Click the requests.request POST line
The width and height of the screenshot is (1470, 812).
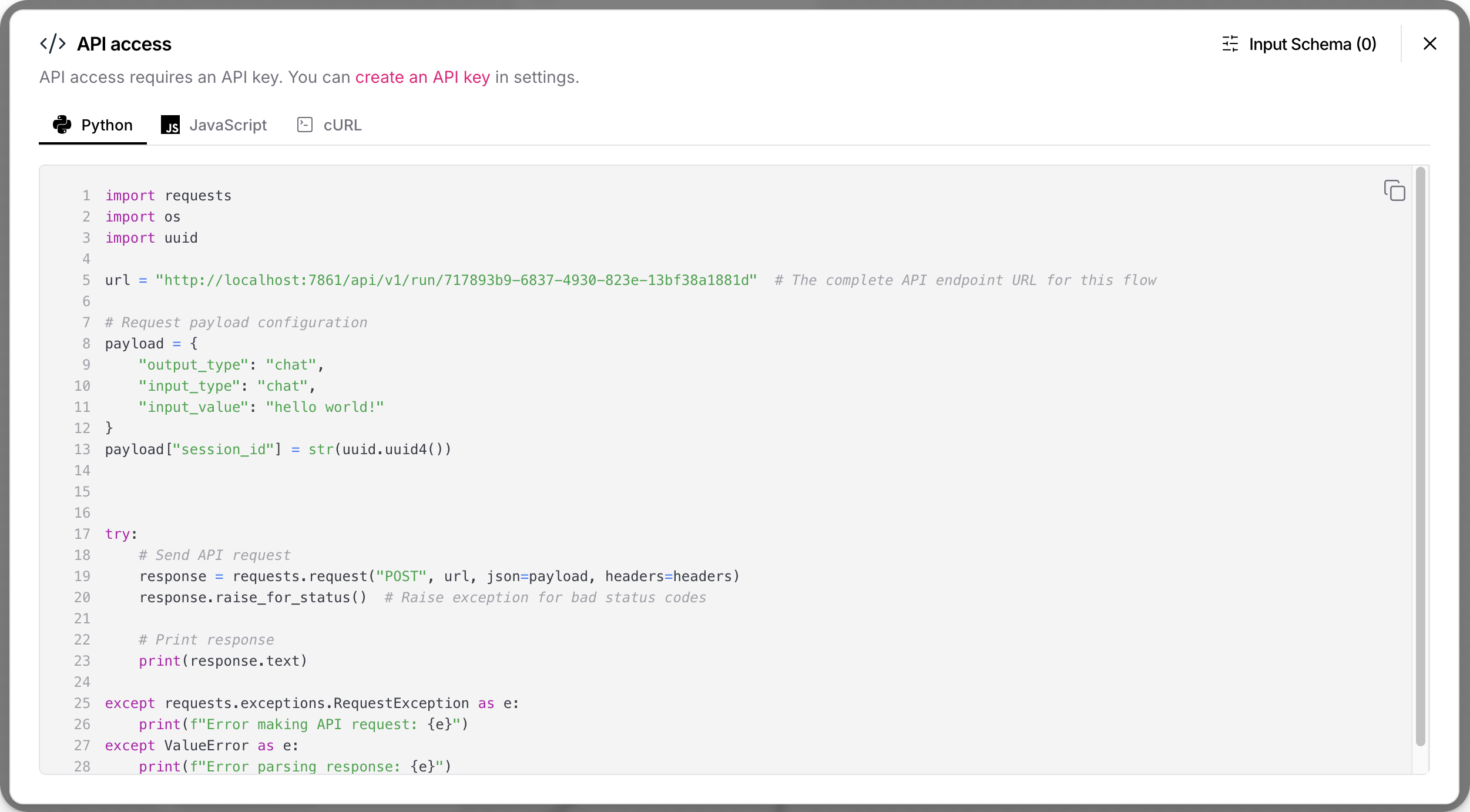tap(438, 576)
